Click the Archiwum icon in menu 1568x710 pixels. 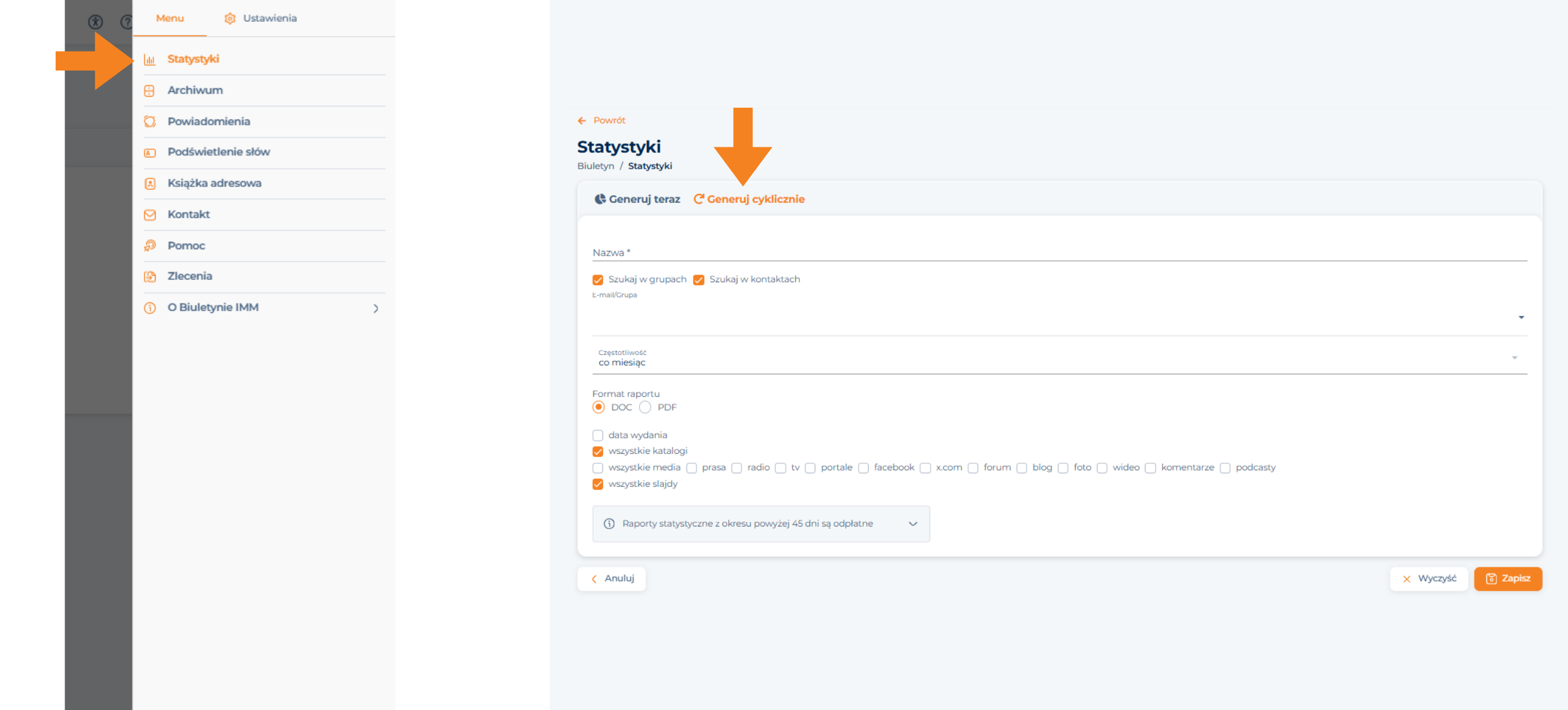(149, 91)
